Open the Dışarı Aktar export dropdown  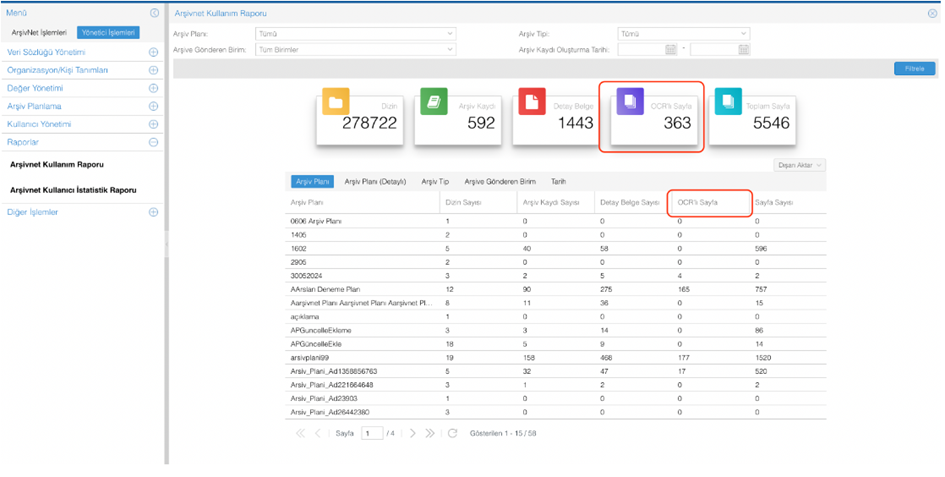(799, 165)
